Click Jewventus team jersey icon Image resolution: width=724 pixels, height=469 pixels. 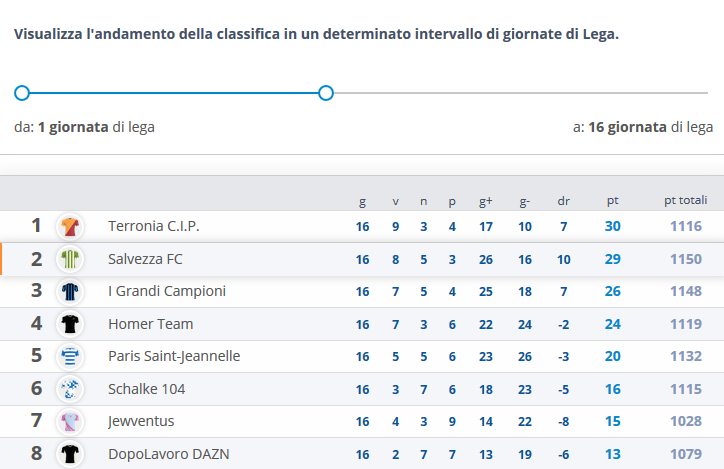pyautogui.click(x=70, y=421)
